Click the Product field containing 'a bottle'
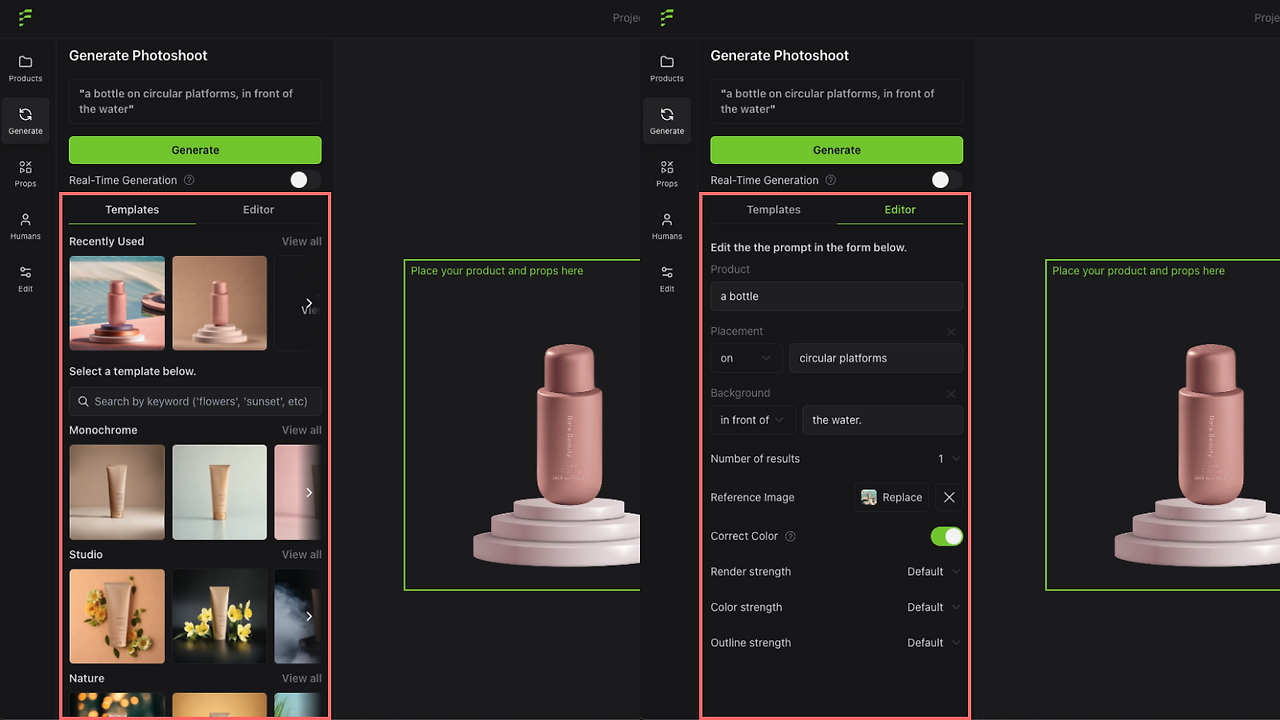The width and height of the screenshot is (1280, 720). pyautogui.click(x=837, y=296)
